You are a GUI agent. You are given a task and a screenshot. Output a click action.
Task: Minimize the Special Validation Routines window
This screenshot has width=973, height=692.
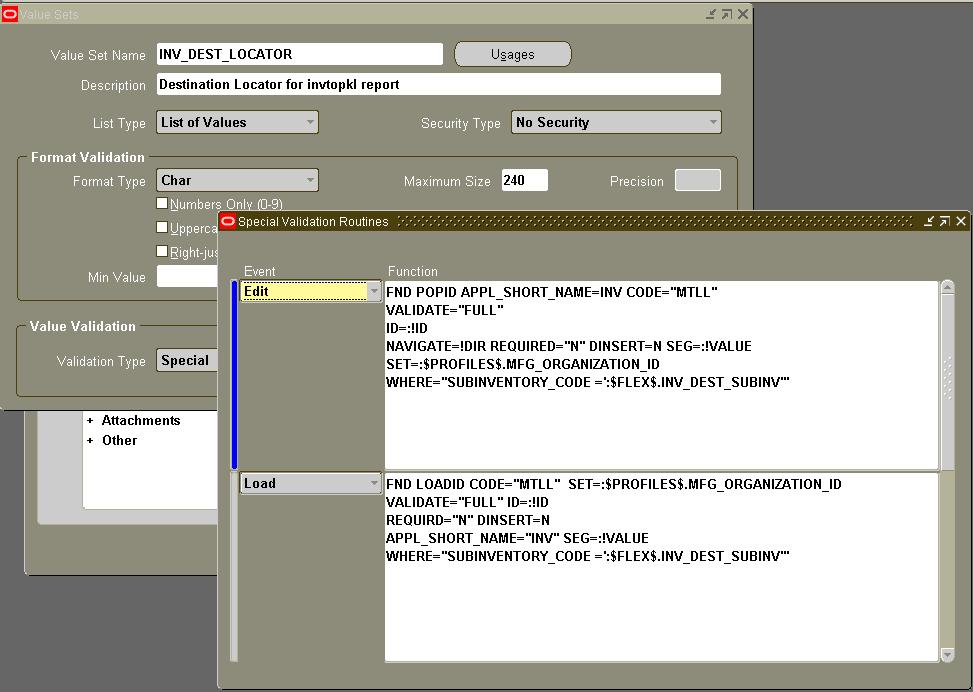[928, 221]
